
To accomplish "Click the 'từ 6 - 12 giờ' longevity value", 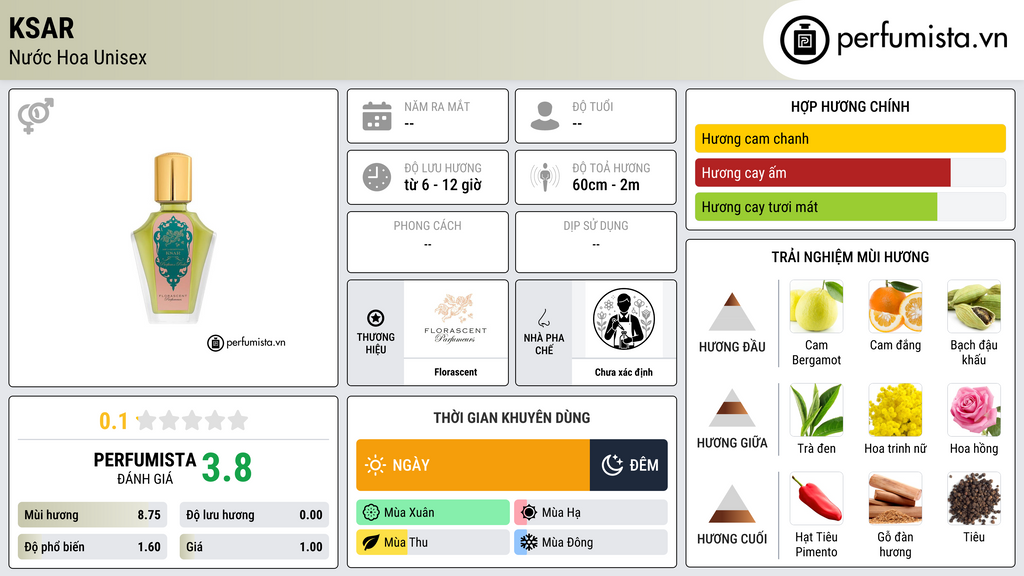I will coord(442,185).
